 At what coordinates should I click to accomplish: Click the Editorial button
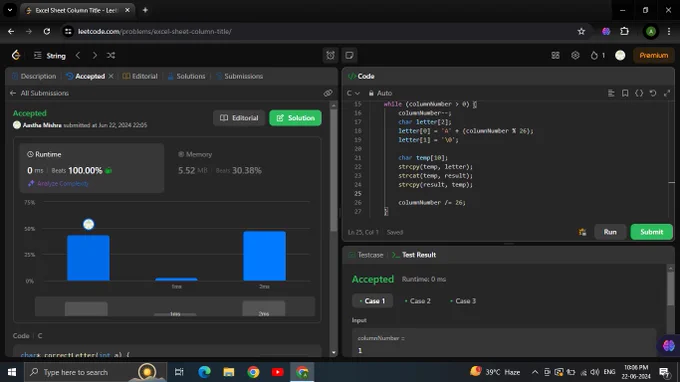pyautogui.click(x=239, y=118)
